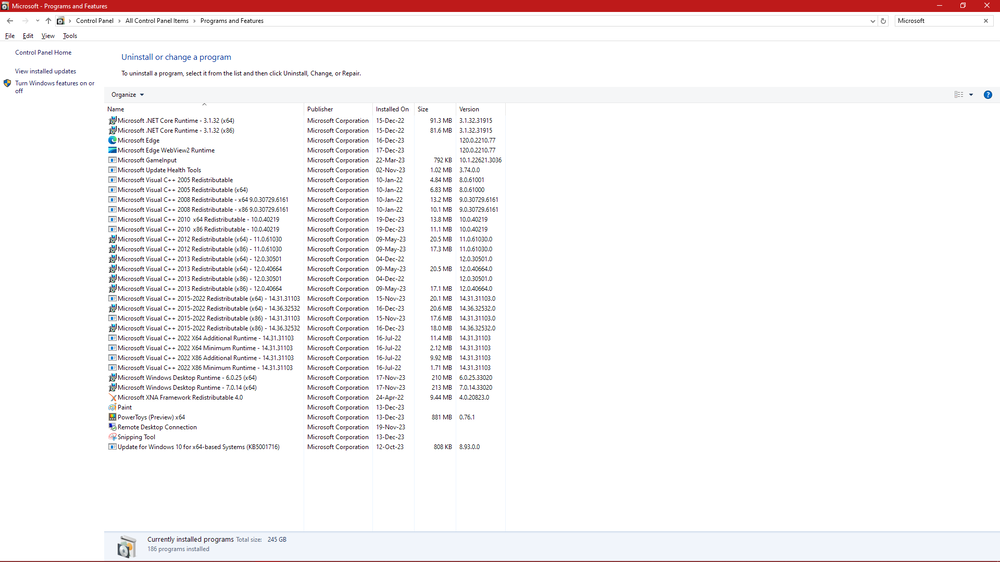Click Control Panel in the breadcrumb

click(94, 21)
